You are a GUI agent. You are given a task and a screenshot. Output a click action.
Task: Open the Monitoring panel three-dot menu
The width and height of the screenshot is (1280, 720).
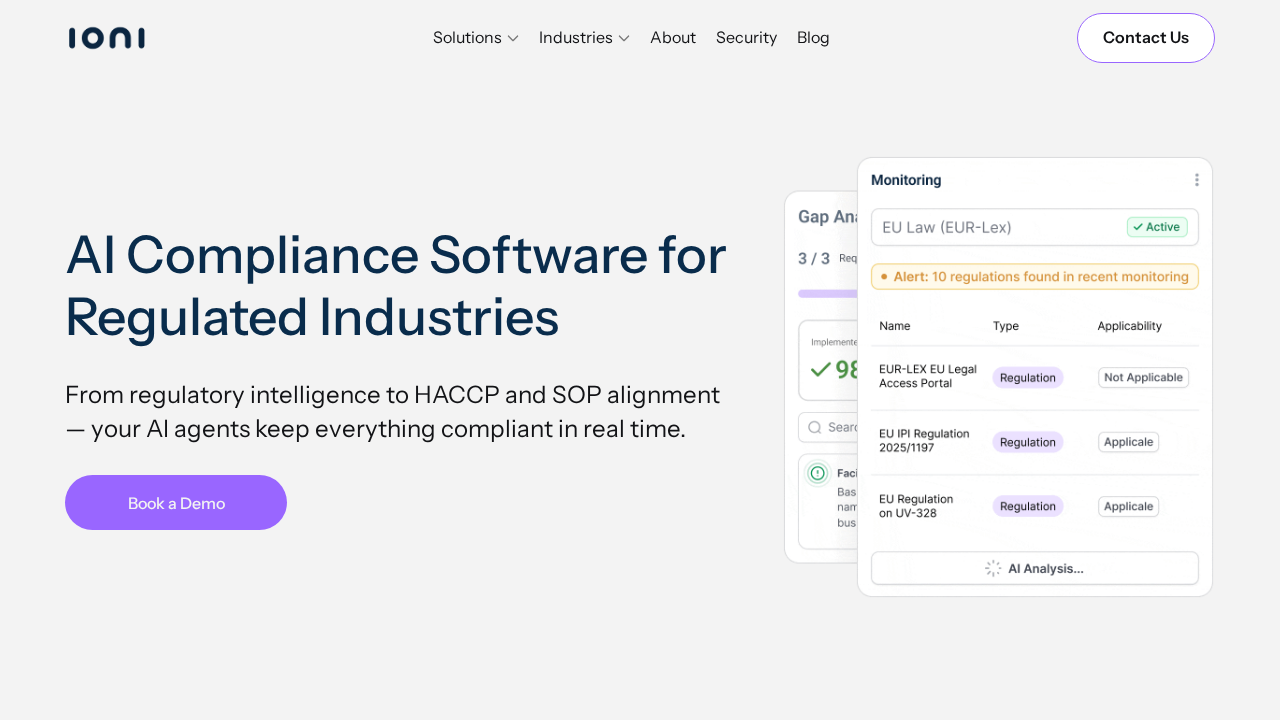(x=1196, y=180)
